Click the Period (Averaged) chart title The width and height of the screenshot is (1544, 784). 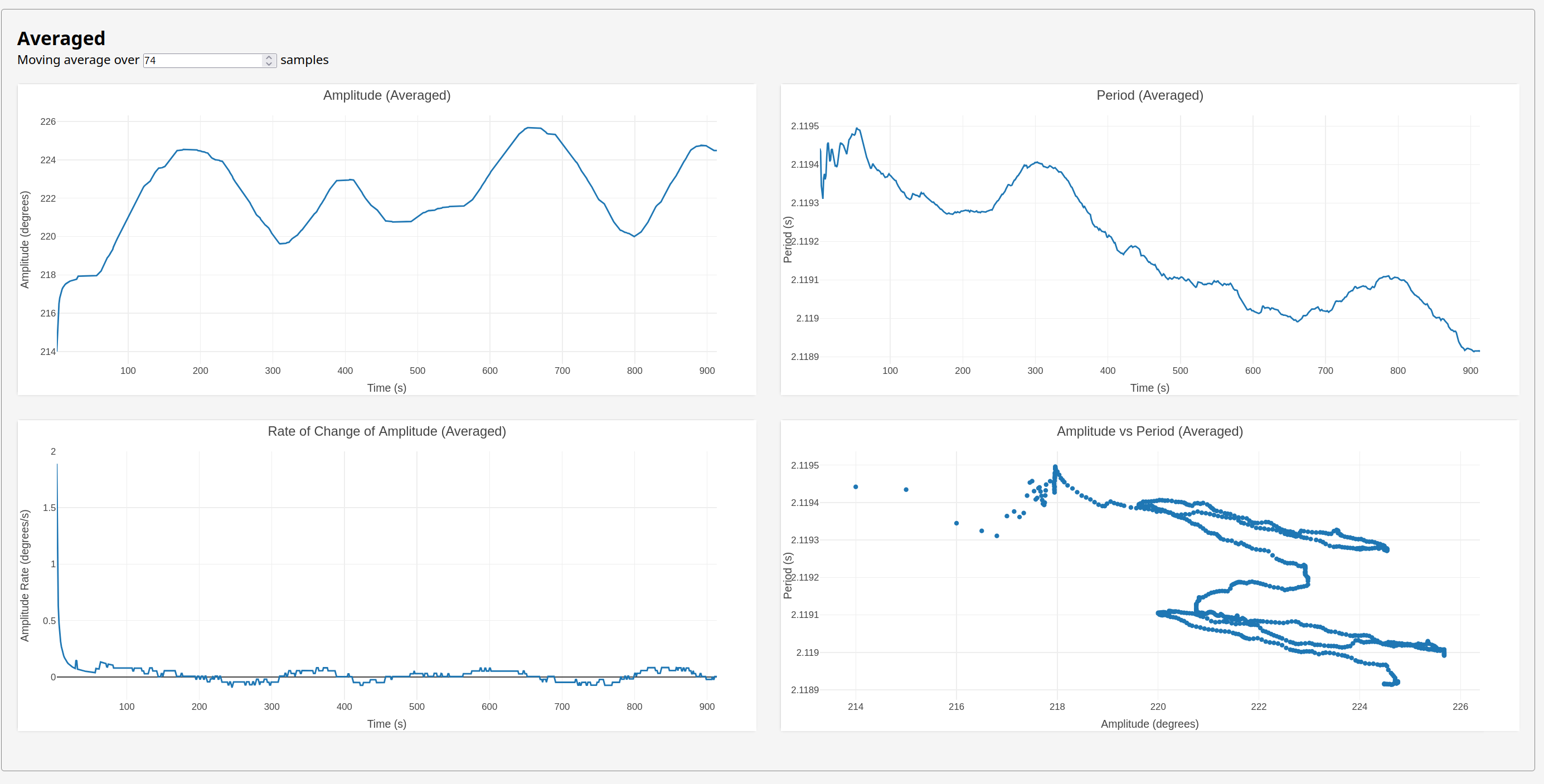click(1149, 95)
